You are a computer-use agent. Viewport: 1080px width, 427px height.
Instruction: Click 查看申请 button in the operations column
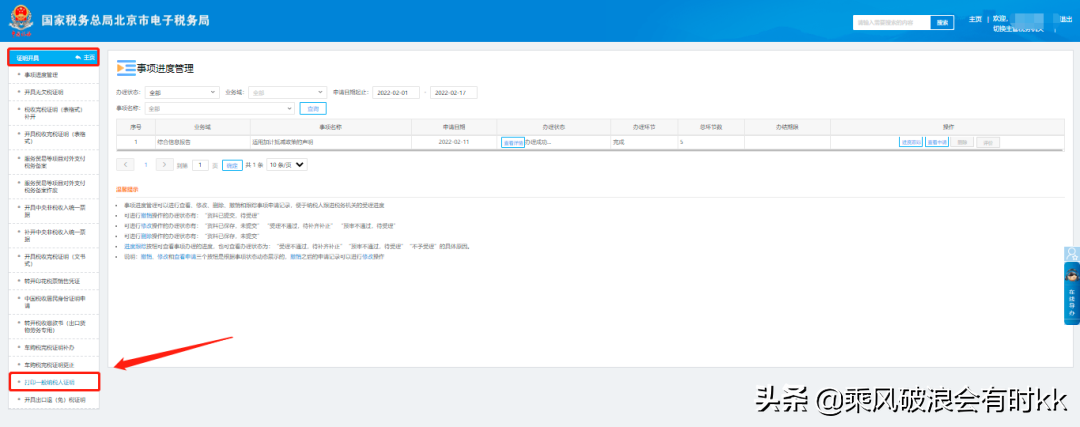tap(937, 142)
